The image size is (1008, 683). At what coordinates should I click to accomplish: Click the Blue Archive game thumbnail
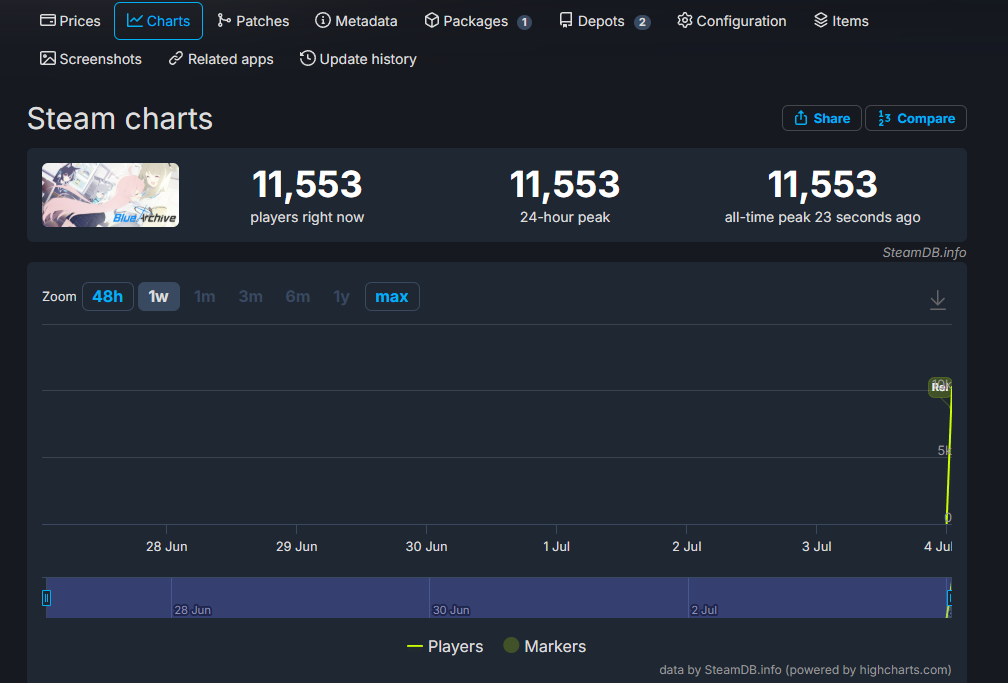pos(111,195)
